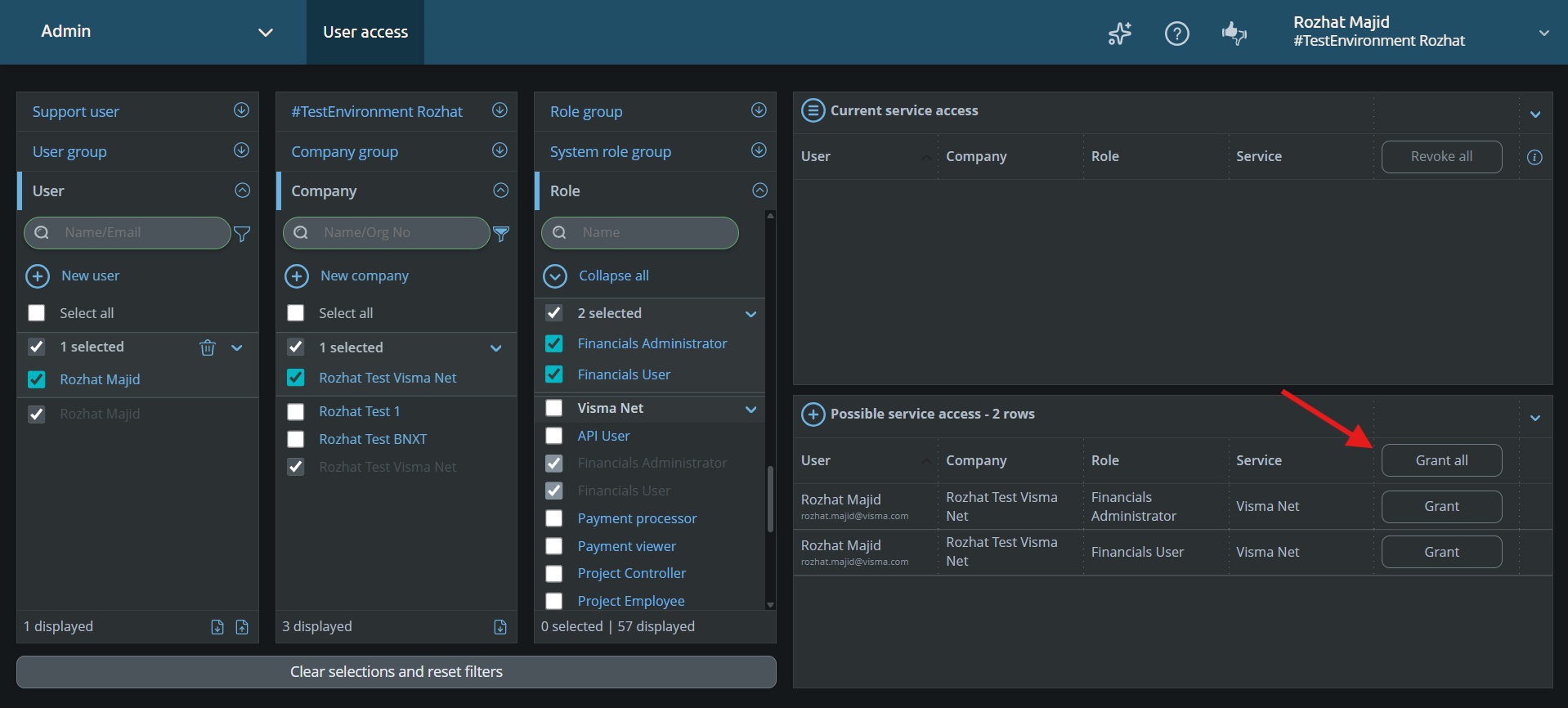Expand the User group section header
Image resolution: width=1568 pixels, height=708 pixels.
pos(138,151)
